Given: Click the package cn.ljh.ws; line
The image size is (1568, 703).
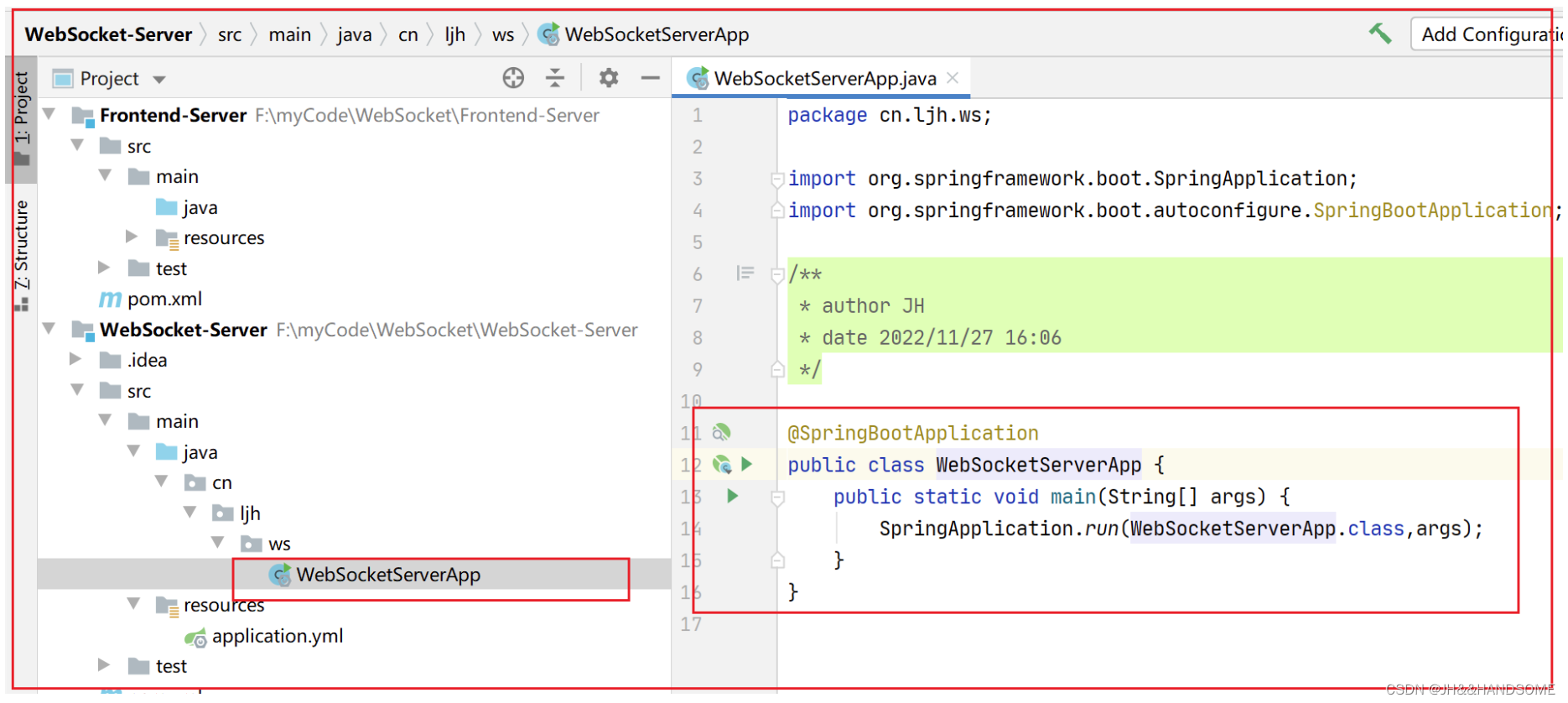Looking at the screenshot, I should pyautogui.click(x=889, y=116).
